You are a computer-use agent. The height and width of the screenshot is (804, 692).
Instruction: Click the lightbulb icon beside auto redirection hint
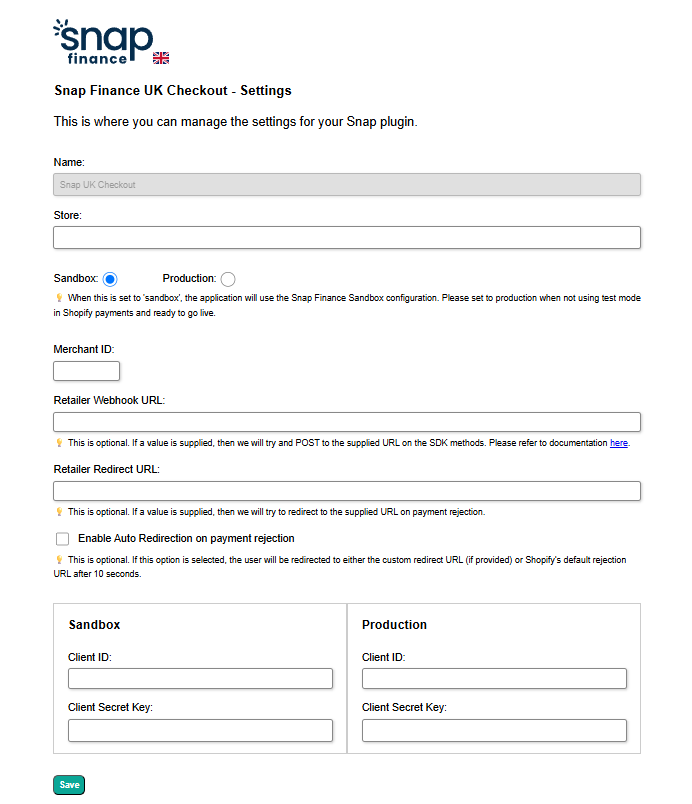59,559
